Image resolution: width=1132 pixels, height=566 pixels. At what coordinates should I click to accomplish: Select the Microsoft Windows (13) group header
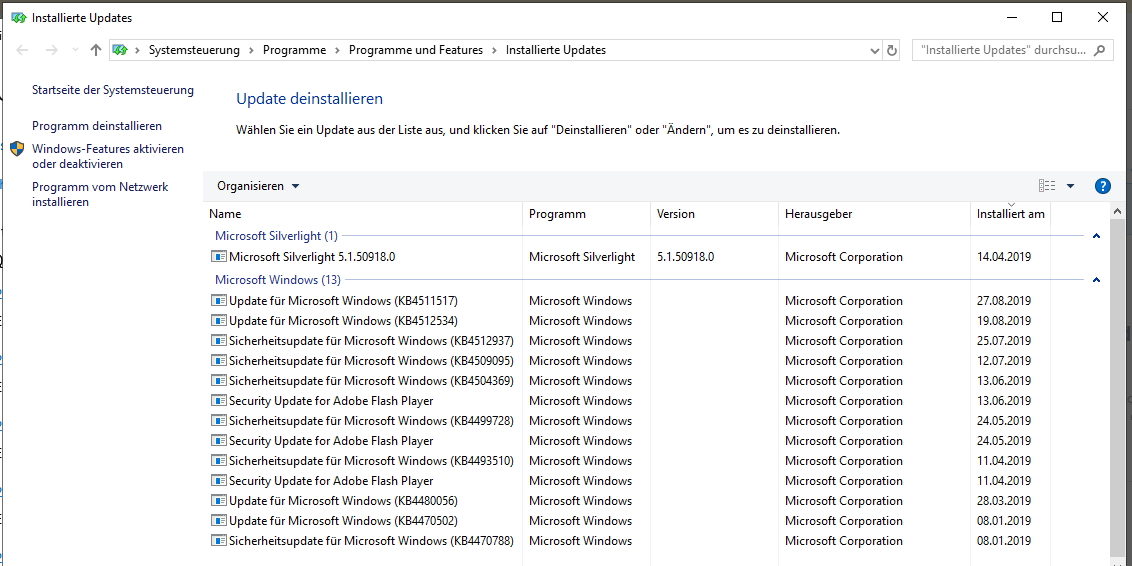pos(277,279)
